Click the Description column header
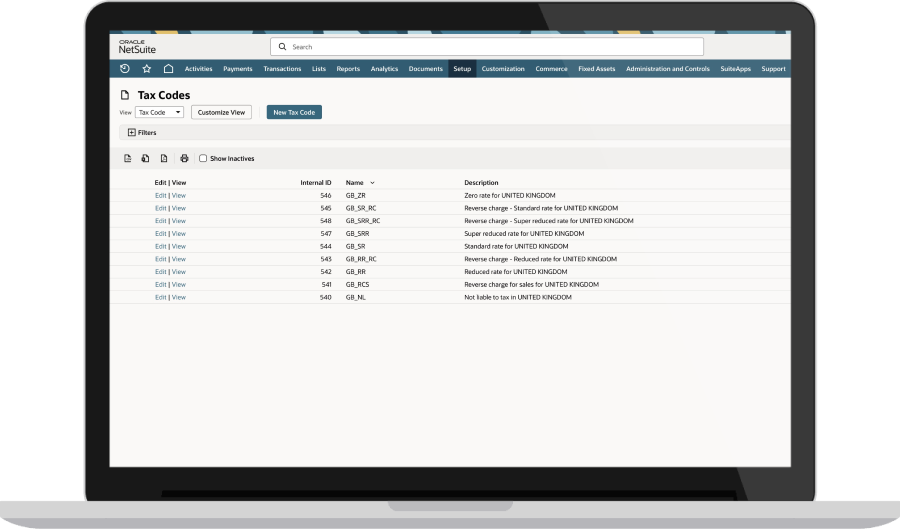The height and width of the screenshot is (529, 900). point(481,182)
